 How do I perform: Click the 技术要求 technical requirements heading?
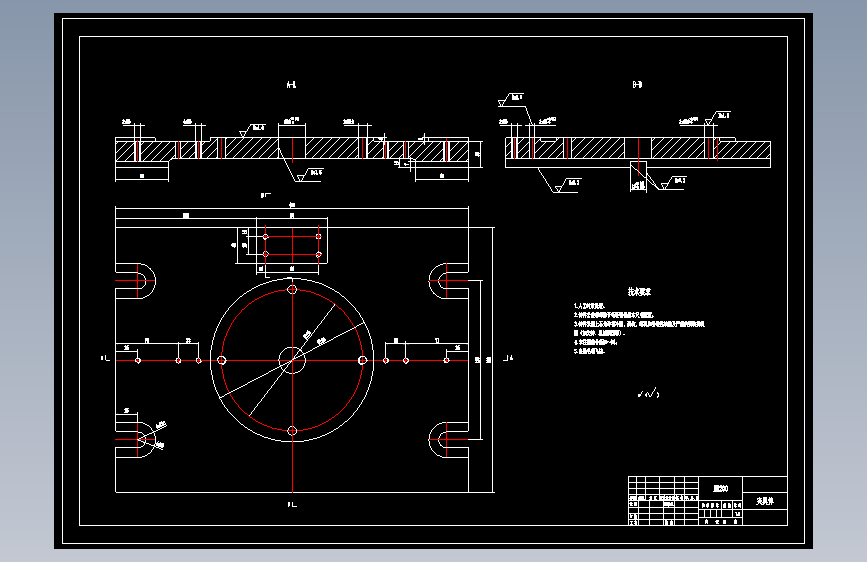pos(639,292)
